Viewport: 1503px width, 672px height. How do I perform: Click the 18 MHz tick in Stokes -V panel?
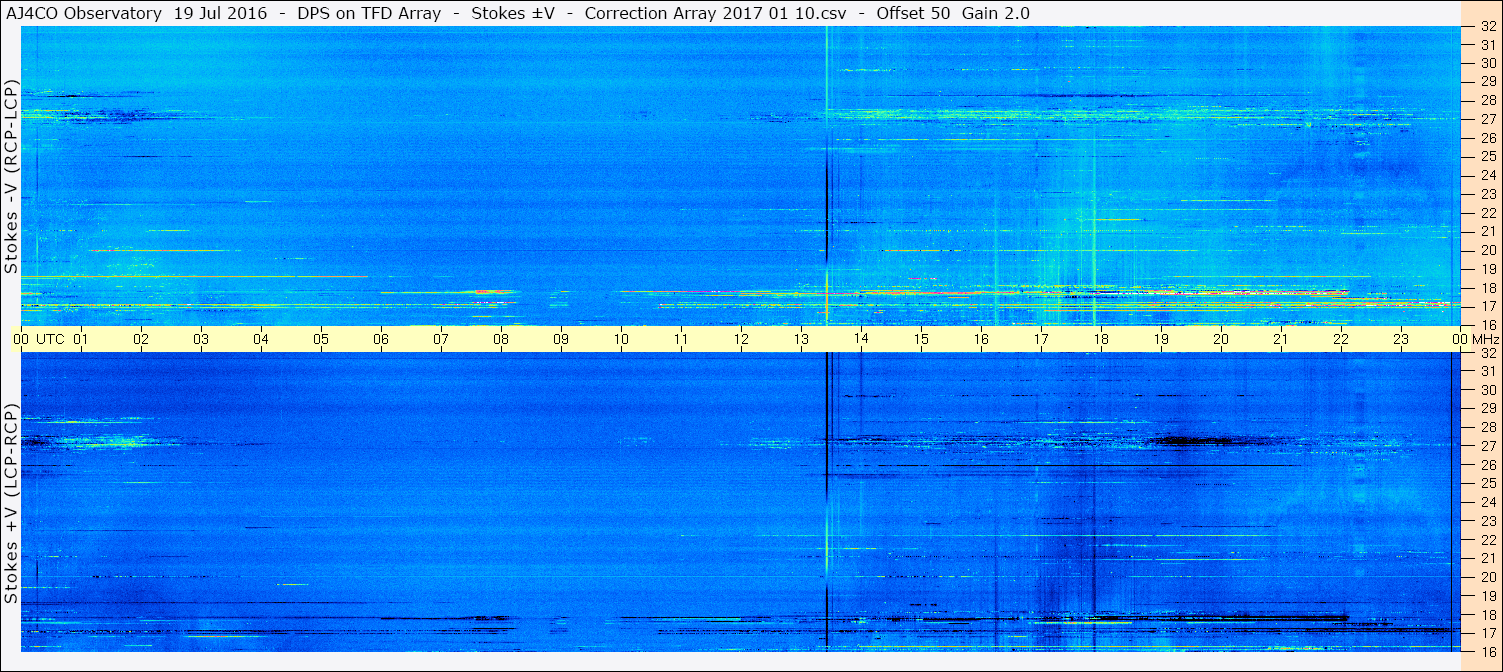(1488, 287)
